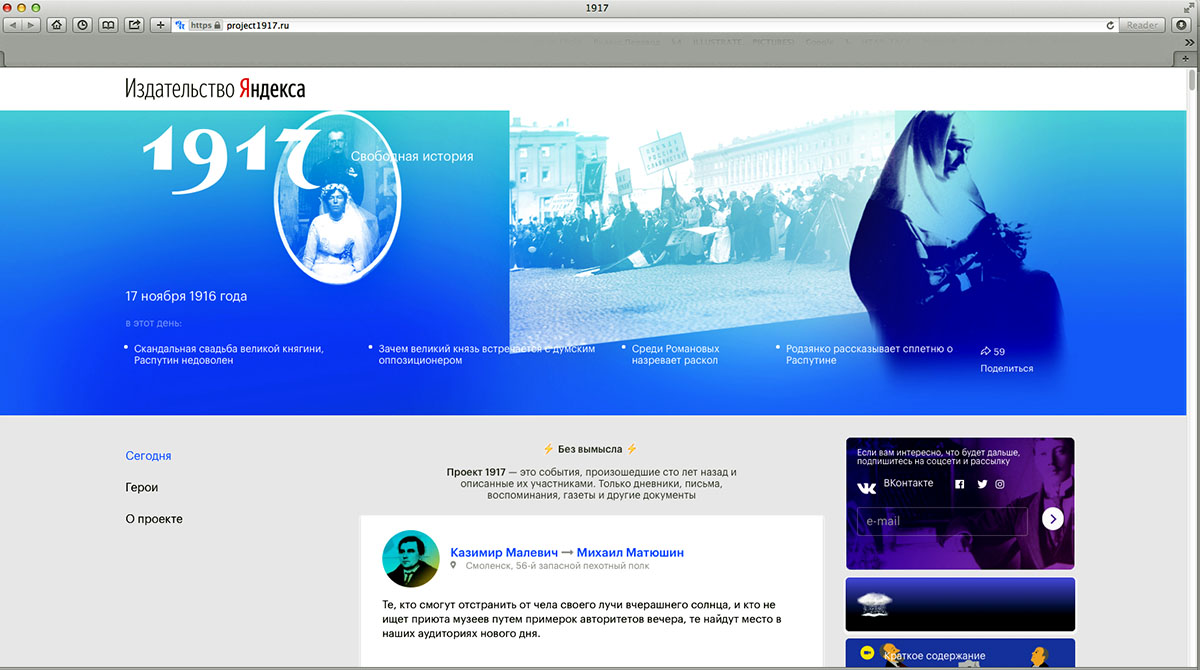Open the Facebook icon in subscribe widget
Image resolution: width=1200 pixels, height=670 pixels.
960,484
